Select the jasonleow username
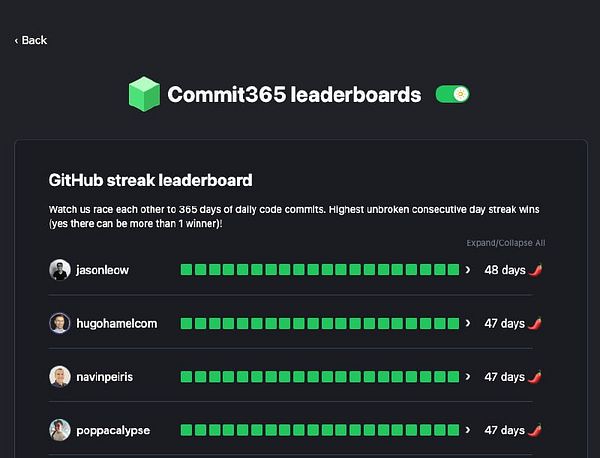This screenshot has height=458, width=600. (x=103, y=270)
